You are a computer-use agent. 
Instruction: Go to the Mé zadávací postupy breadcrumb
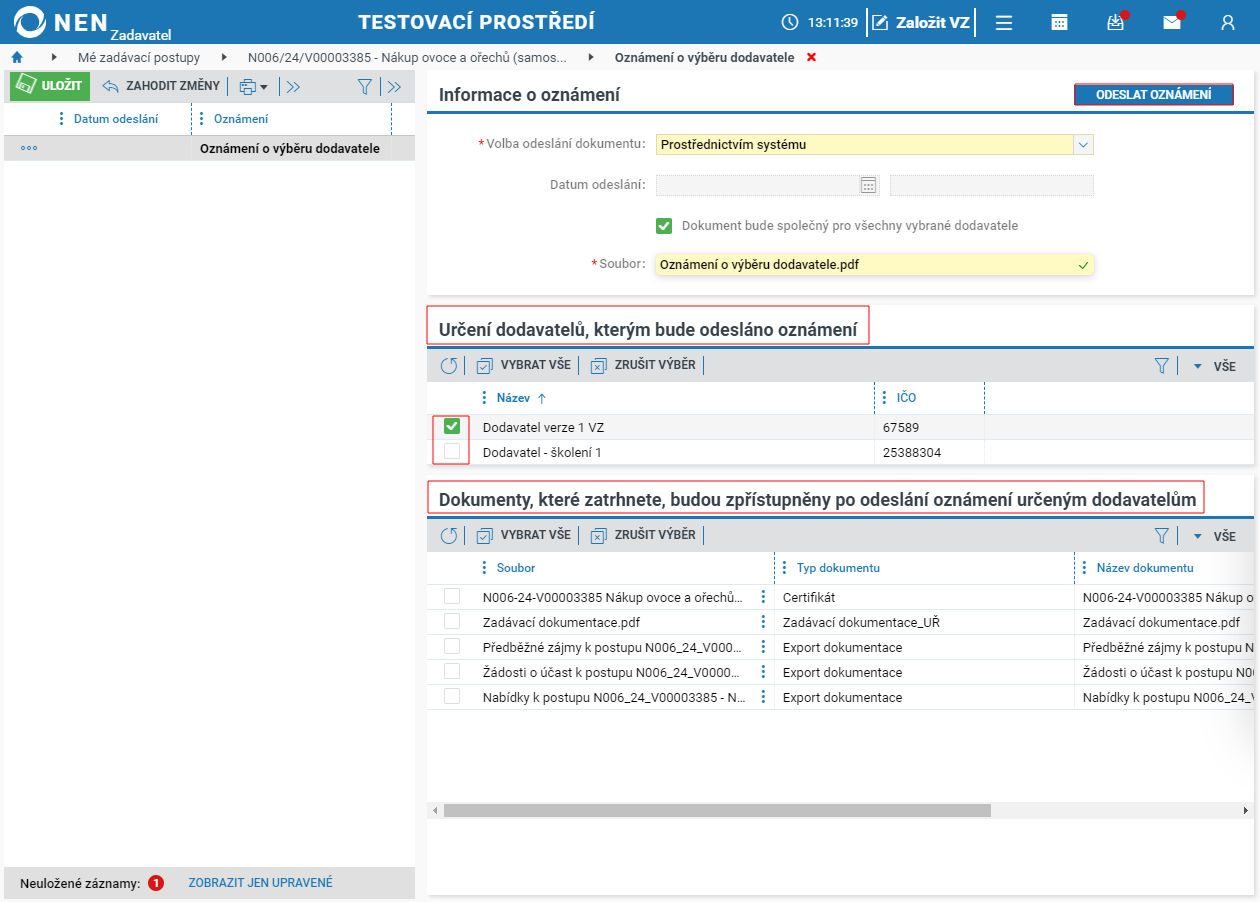pyautogui.click(x=139, y=58)
